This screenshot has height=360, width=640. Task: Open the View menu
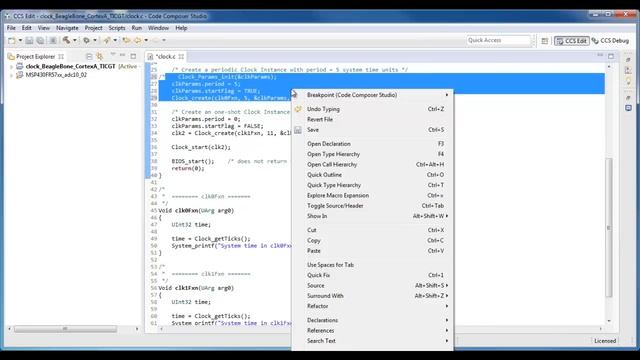pyautogui.click(x=44, y=28)
